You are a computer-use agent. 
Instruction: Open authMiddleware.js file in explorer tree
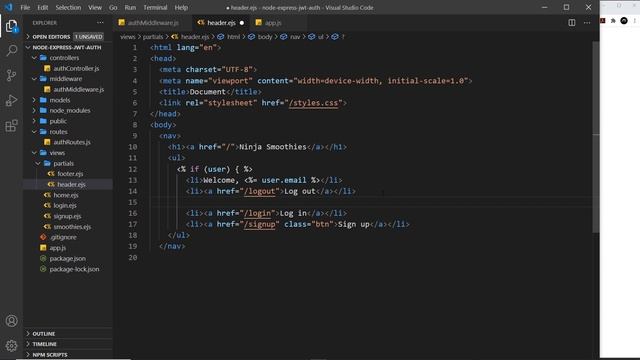coord(79,89)
